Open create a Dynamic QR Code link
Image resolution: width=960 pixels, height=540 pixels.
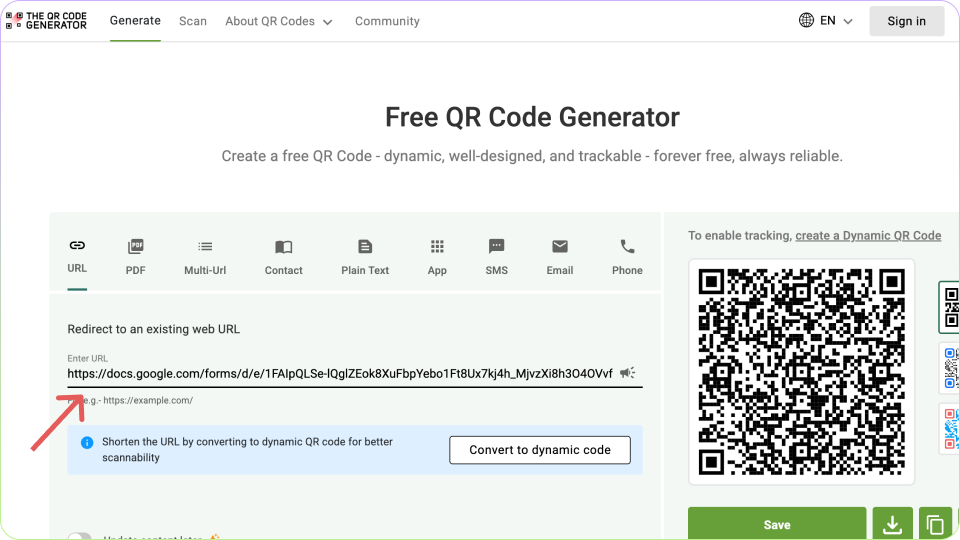(x=868, y=236)
